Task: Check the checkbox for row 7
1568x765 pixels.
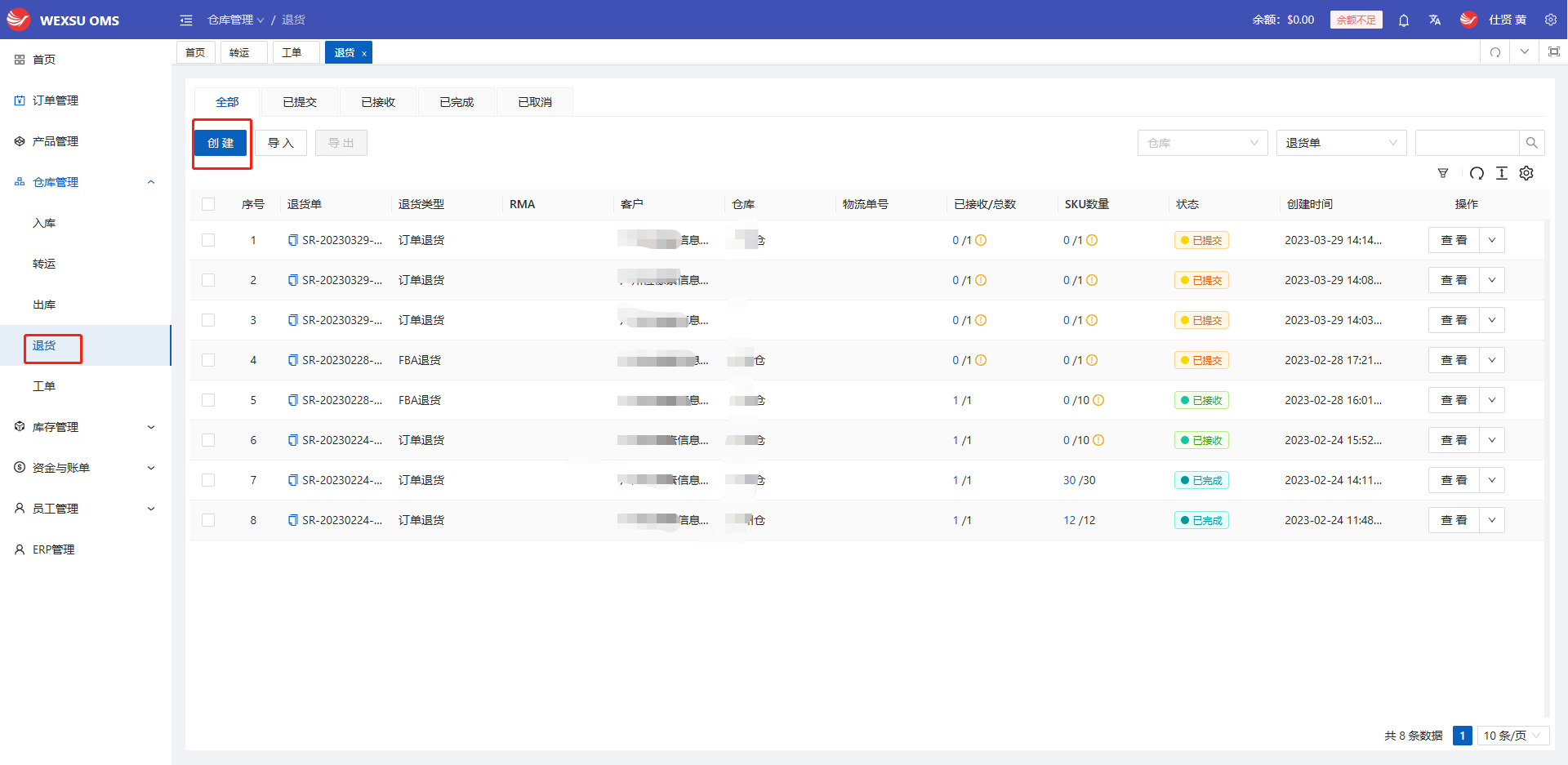Action: [208, 480]
